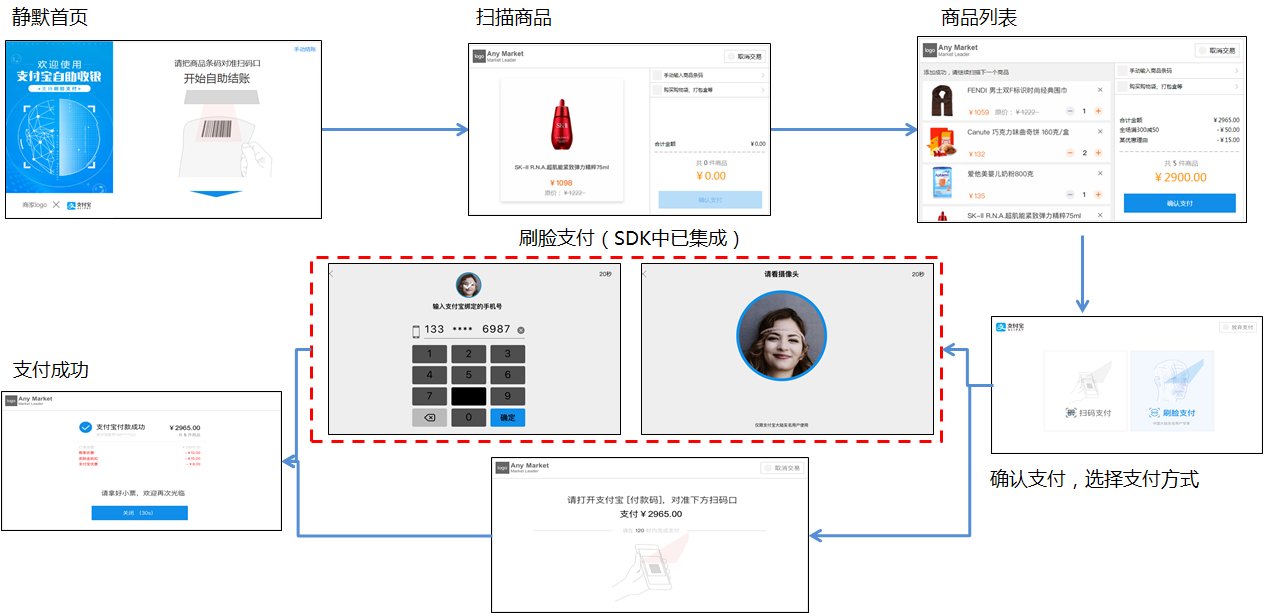Click the large face preview circle
Image resolution: width=1274 pixels, height=613 pixels.
pyautogui.click(x=782, y=337)
